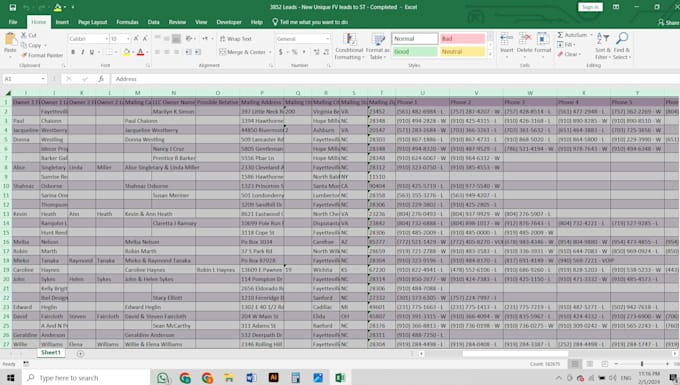Switch to Page Break Preview view
The width and height of the screenshot is (680, 385).
[605, 364]
